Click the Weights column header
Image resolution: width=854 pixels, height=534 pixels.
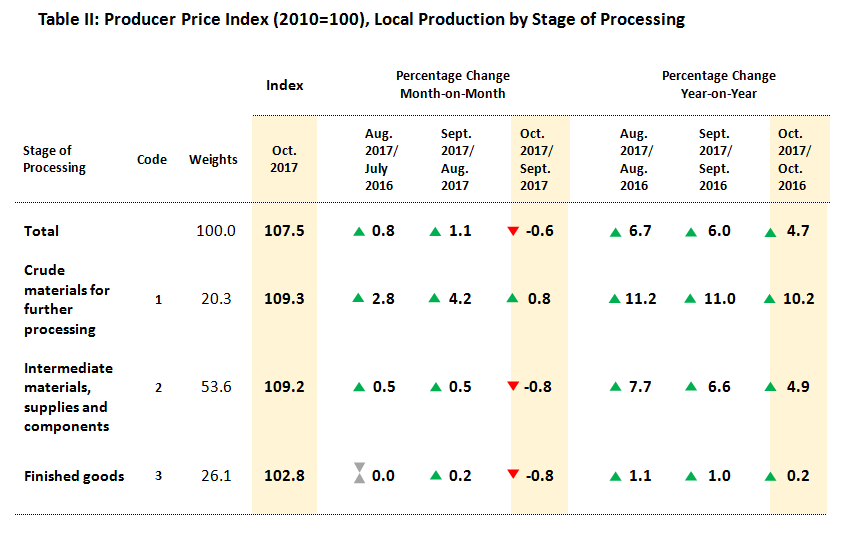(213, 160)
